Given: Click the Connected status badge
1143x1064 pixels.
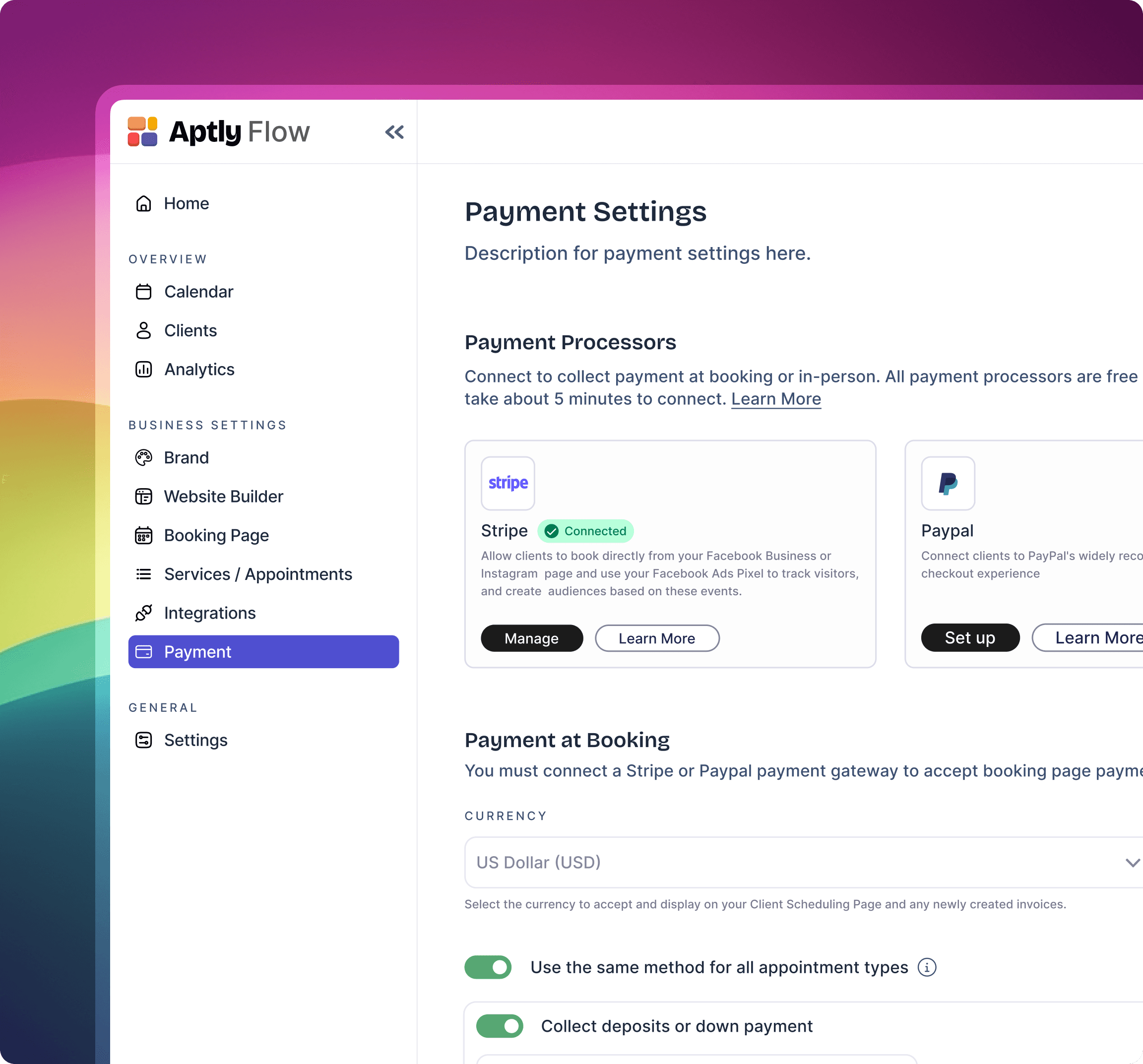Looking at the screenshot, I should pyautogui.click(x=585, y=531).
